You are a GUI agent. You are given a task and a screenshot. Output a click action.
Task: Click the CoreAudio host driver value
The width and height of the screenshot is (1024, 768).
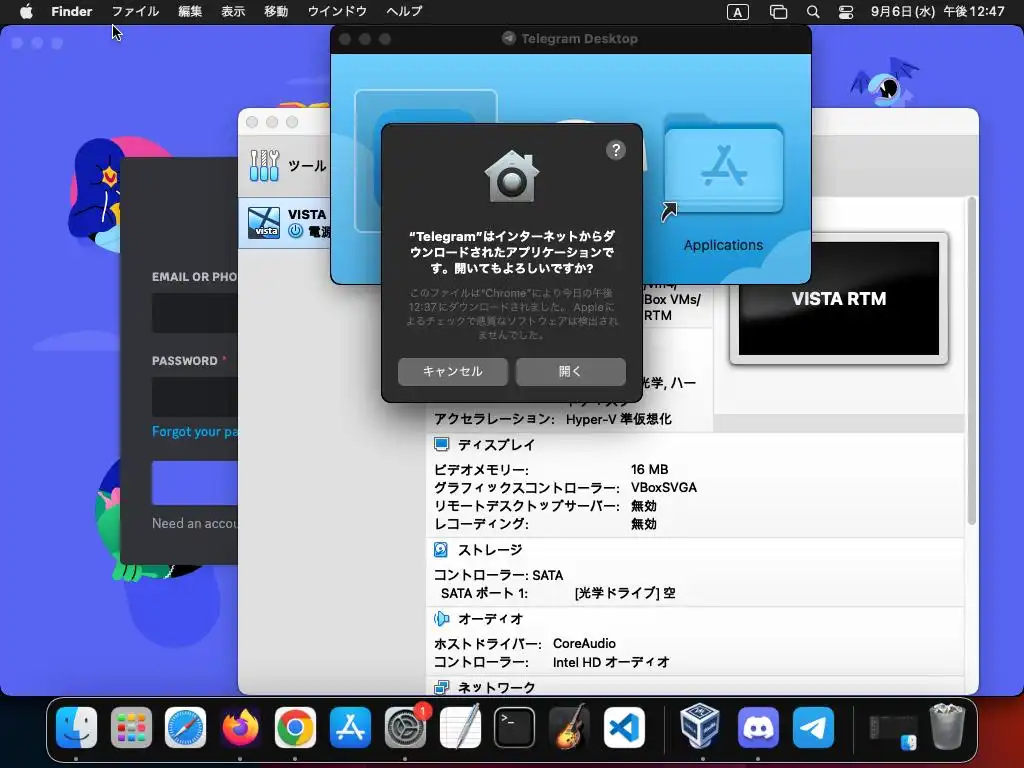[584, 643]
